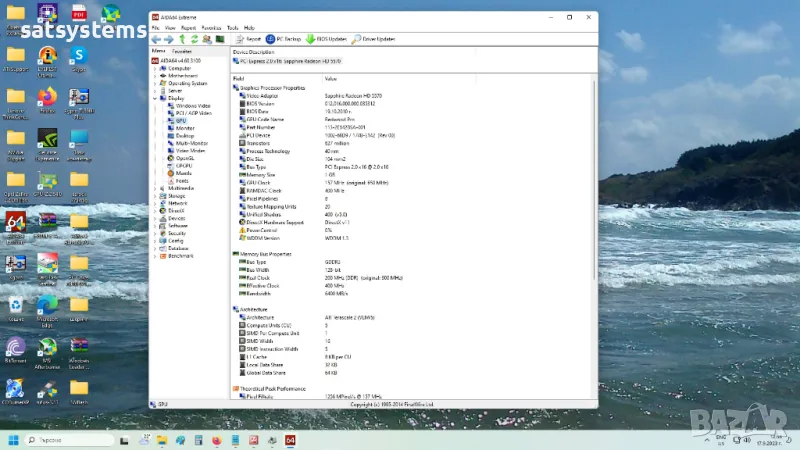Viewport: 800px width, 450px height.
Task: Expand the Motherboard tree node
Action: [x=153, y=76]
